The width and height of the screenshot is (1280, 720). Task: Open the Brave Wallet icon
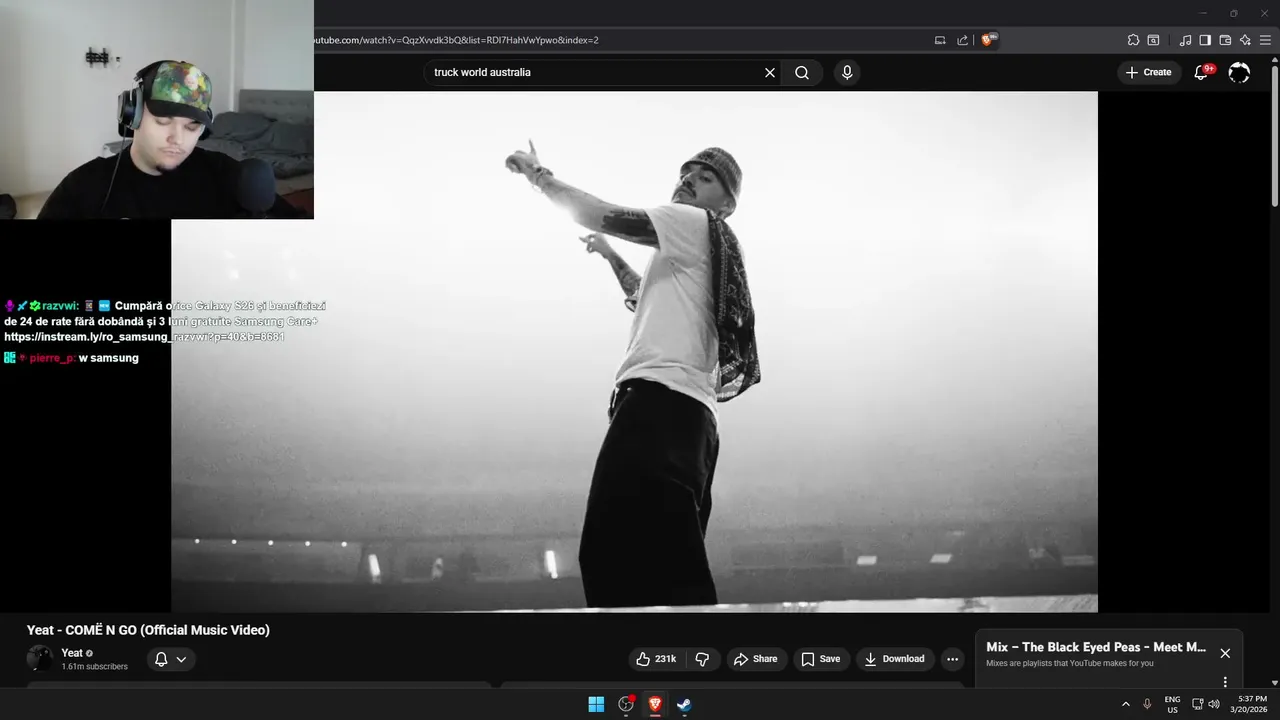(x=1225, y=40)
